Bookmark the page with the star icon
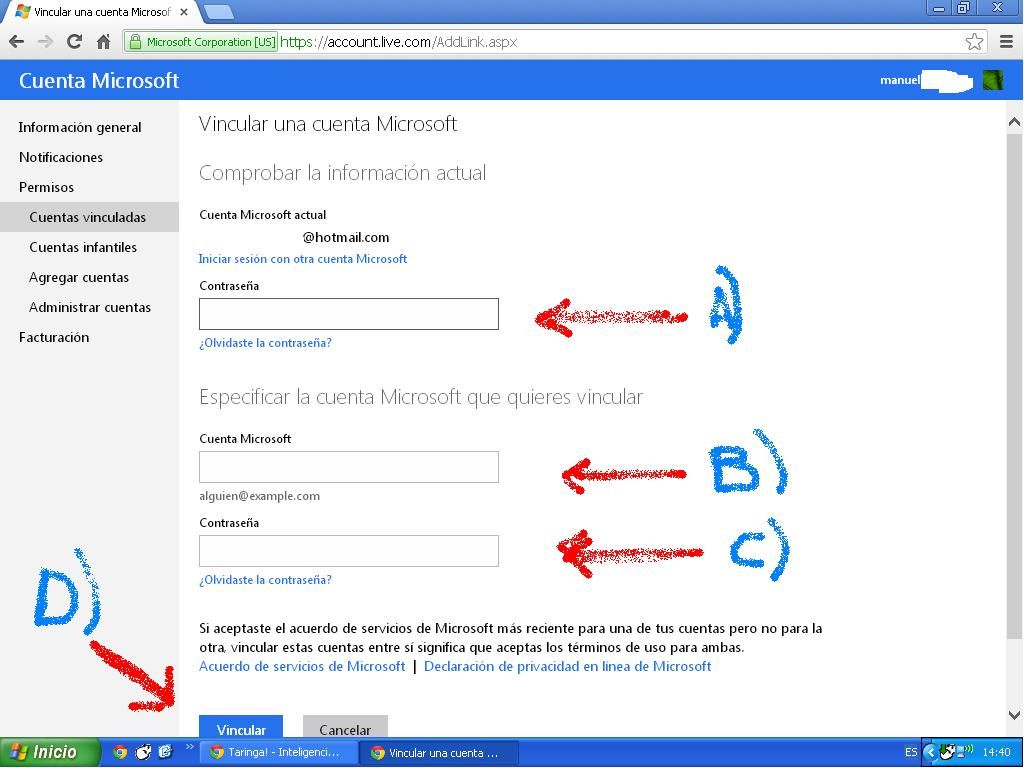Image resolution: width=1024 pixels, height=768 pixels. [974, 42]
